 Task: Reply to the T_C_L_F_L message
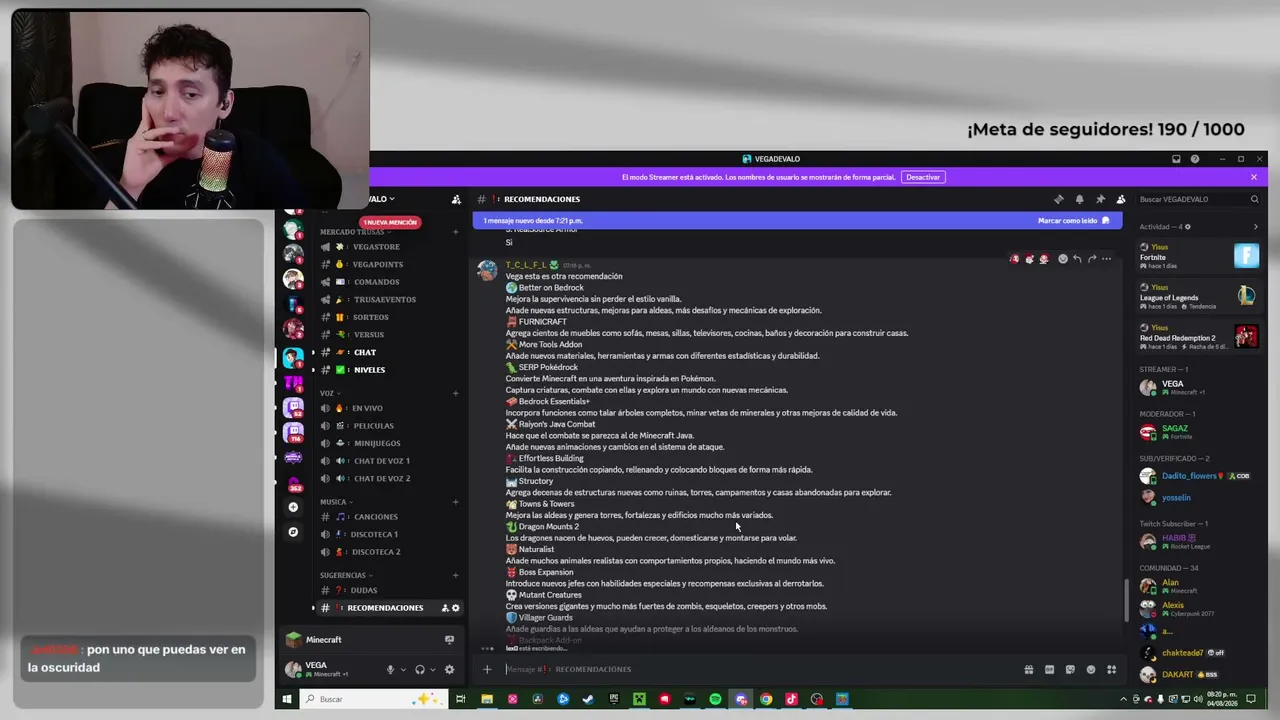pos(1077,259)
